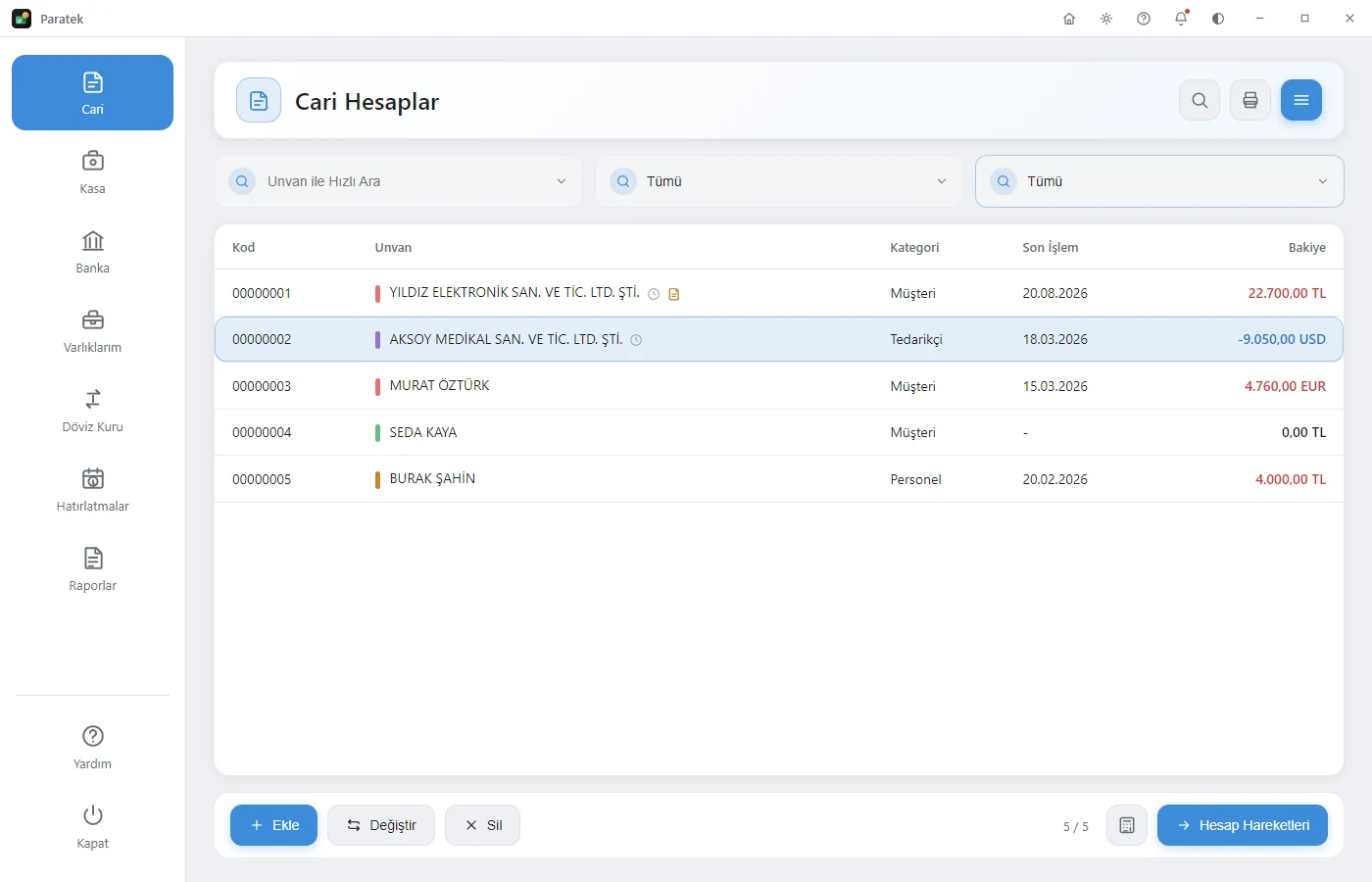The image size is (1372, 882).
Task: Click the Ekle add button
Action: 273,825
